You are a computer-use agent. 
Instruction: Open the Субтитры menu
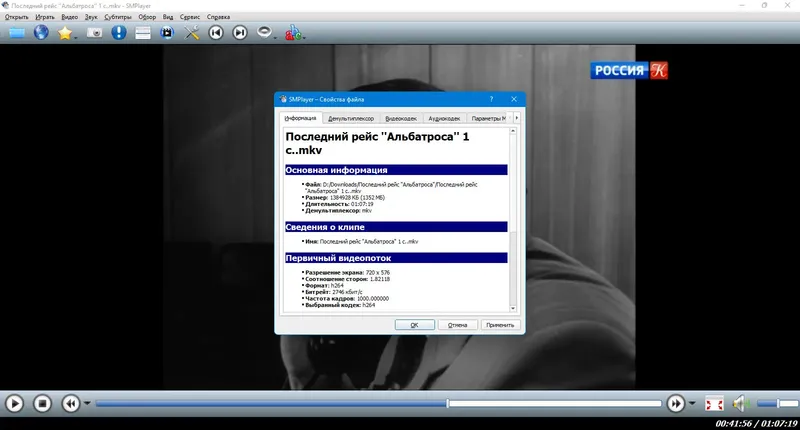coord(118,17)
